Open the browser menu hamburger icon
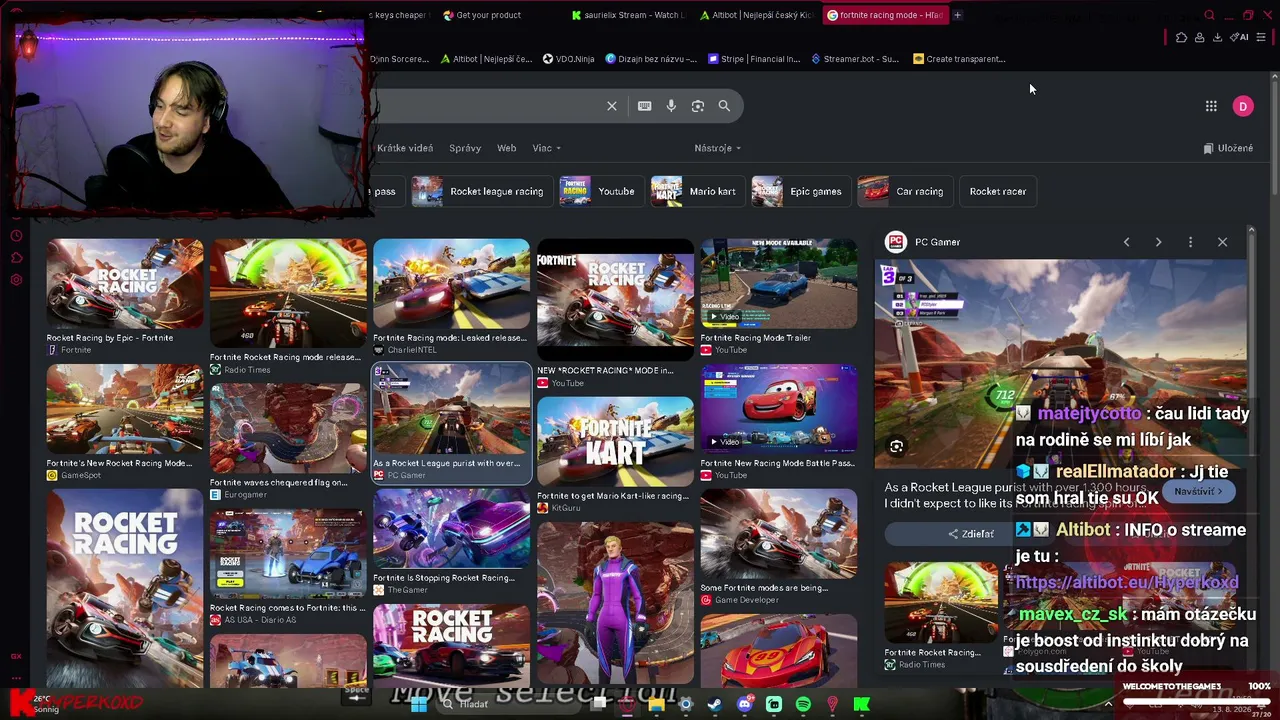Image resolution: width=1280 pixels, height=720 pixels. [x=1260, y=38]
